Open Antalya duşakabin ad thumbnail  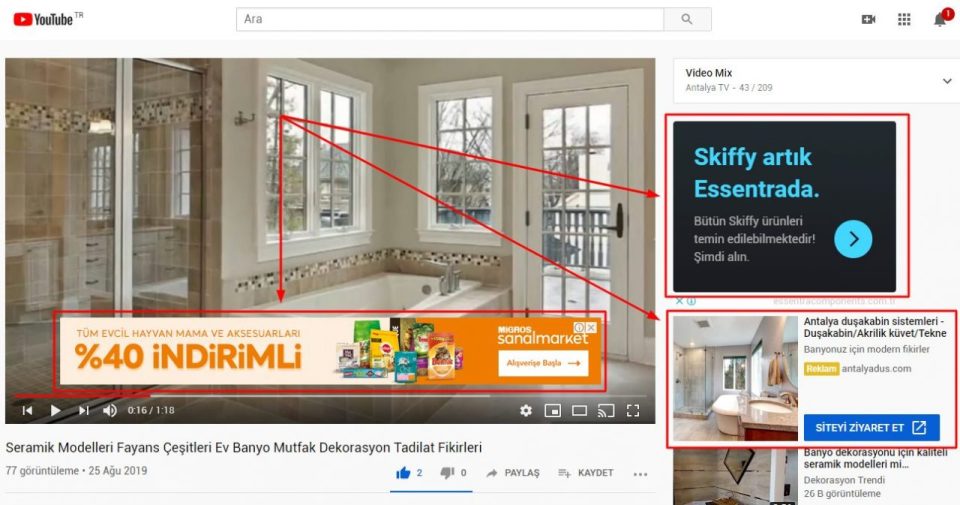pos(735,378)
